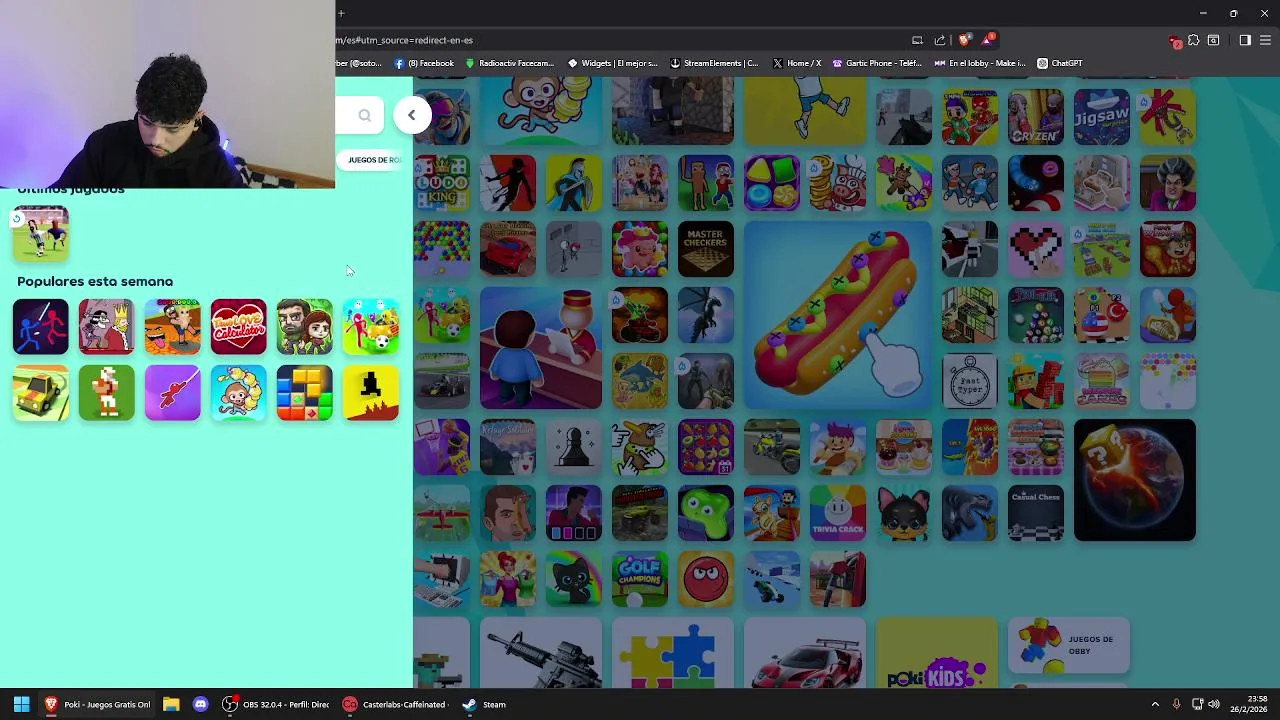Open the hotel bellboy game tile
The image size is (1280, 720).
point(541,348)
